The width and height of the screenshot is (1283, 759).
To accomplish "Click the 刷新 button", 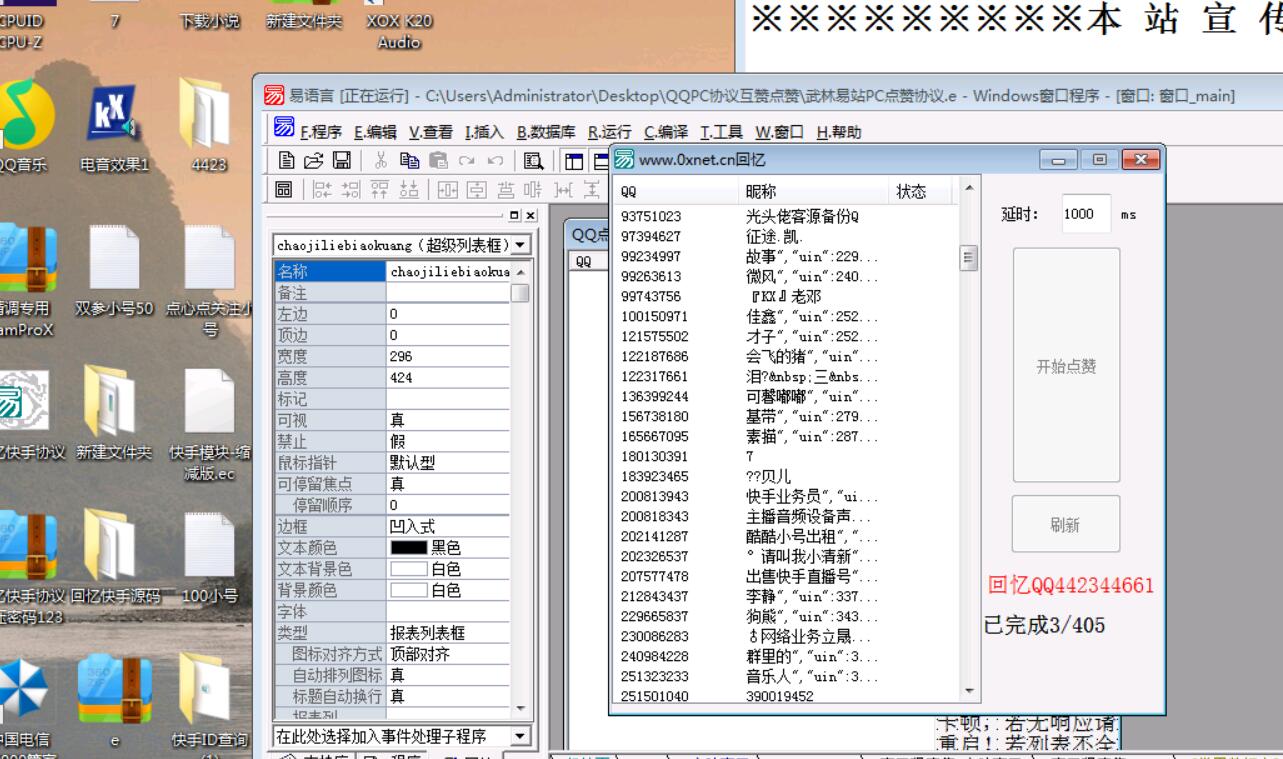I will pos(1066,524).
